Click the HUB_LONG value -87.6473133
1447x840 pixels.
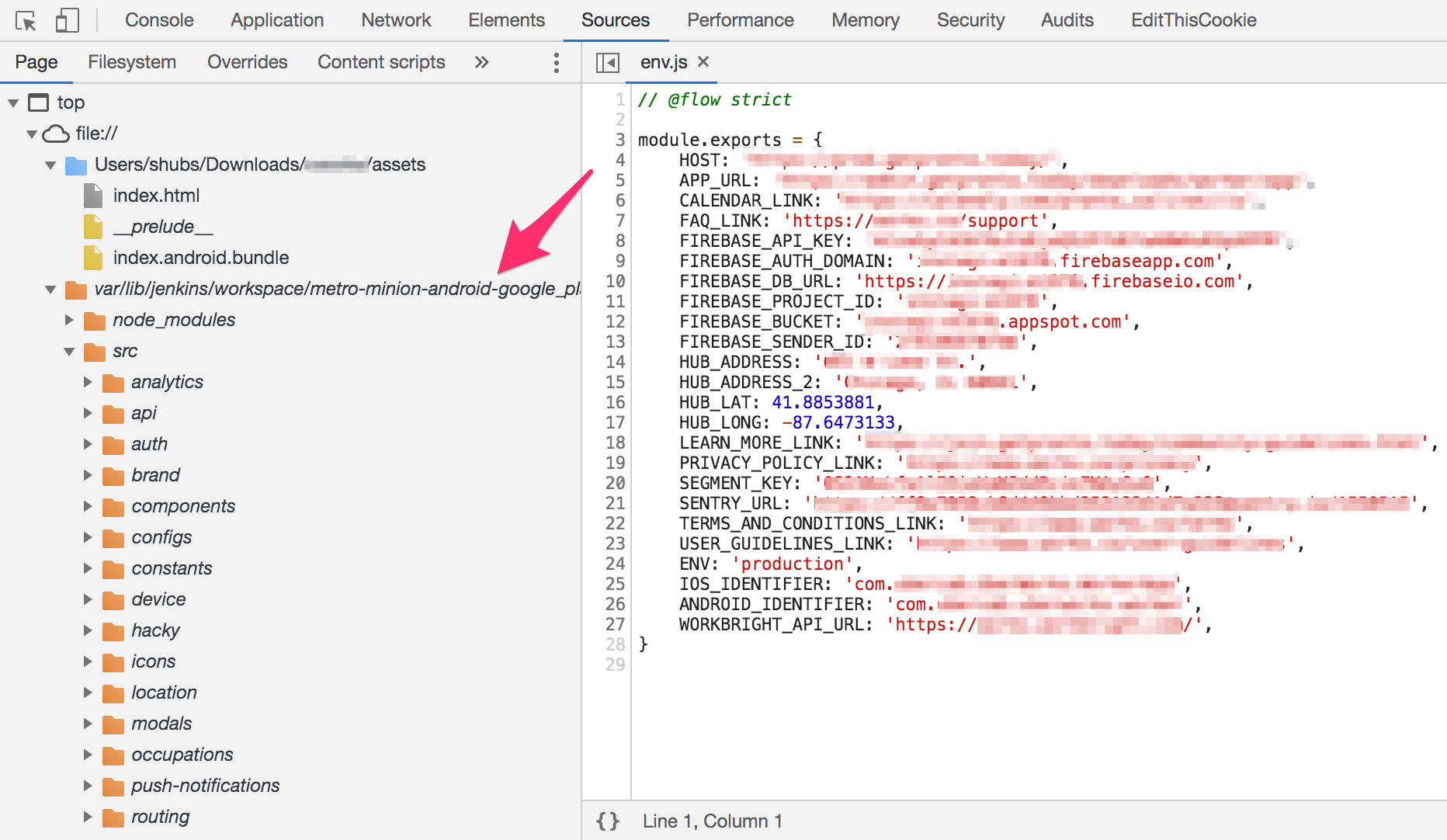[838, 422]
